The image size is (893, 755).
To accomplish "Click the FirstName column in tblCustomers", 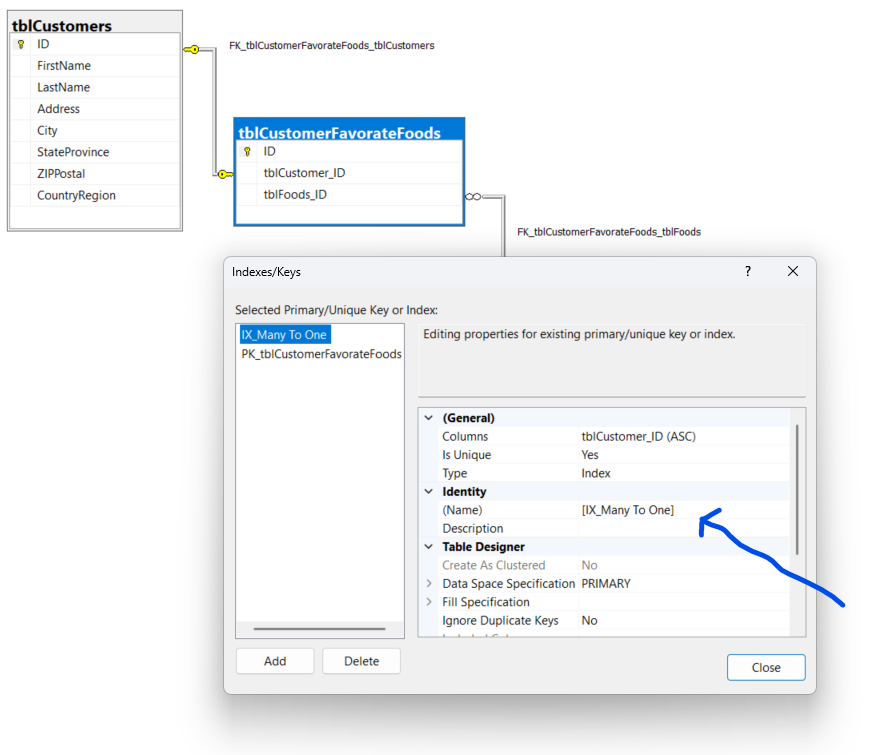I will (95, 66).
